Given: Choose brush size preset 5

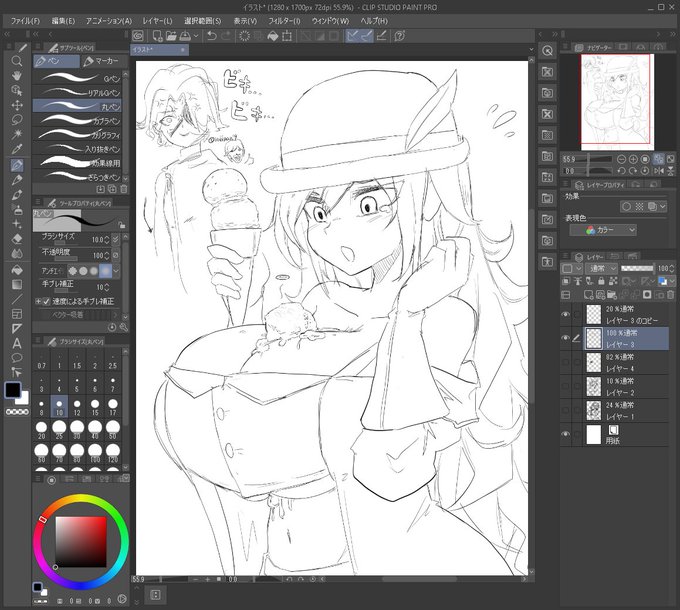Looking at the screenshot, I should pos(77,383).
